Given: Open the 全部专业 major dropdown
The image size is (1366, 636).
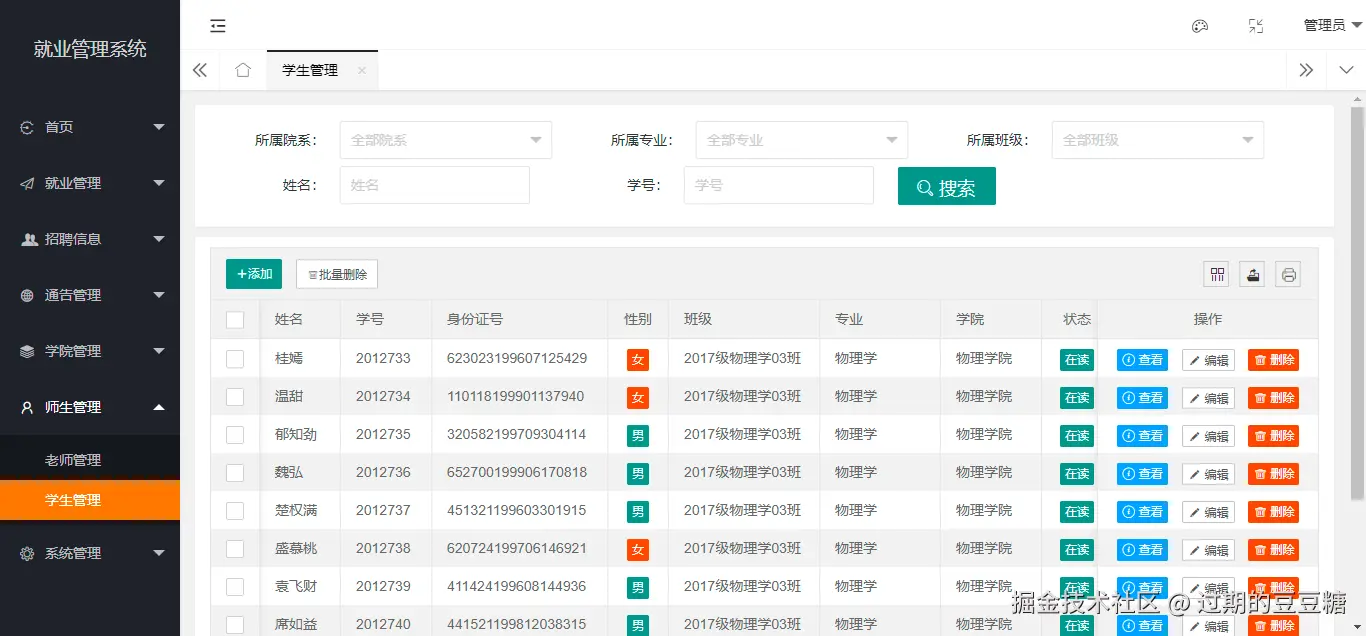Looking at the screenshot, I should (x=801, y=140).
